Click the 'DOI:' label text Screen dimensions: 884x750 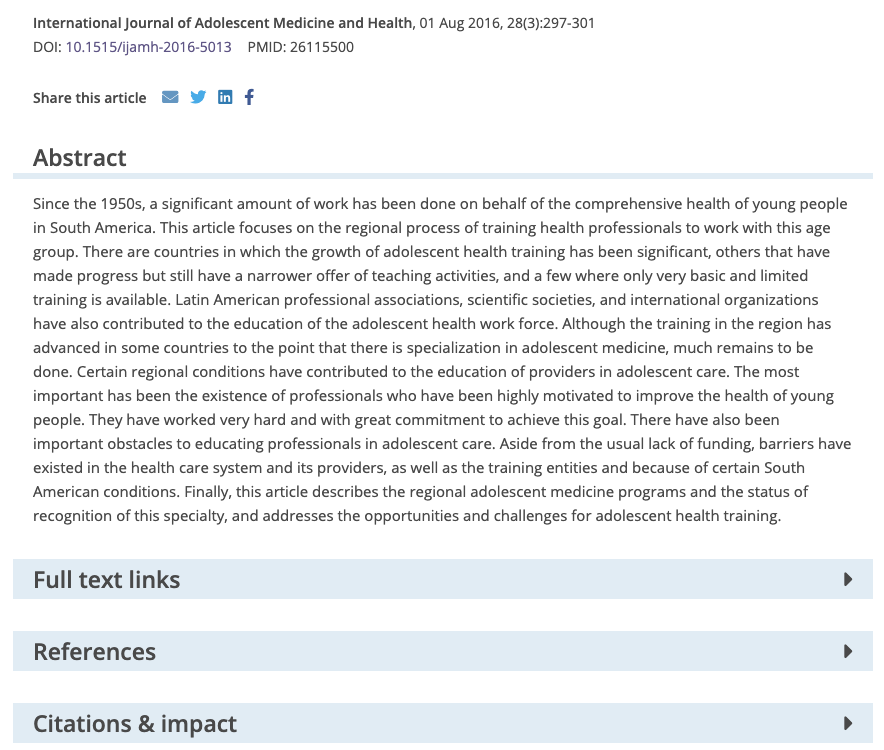[47, 47]
